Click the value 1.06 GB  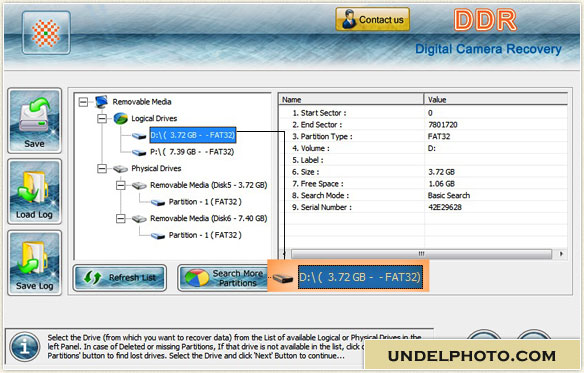point(441,184)
